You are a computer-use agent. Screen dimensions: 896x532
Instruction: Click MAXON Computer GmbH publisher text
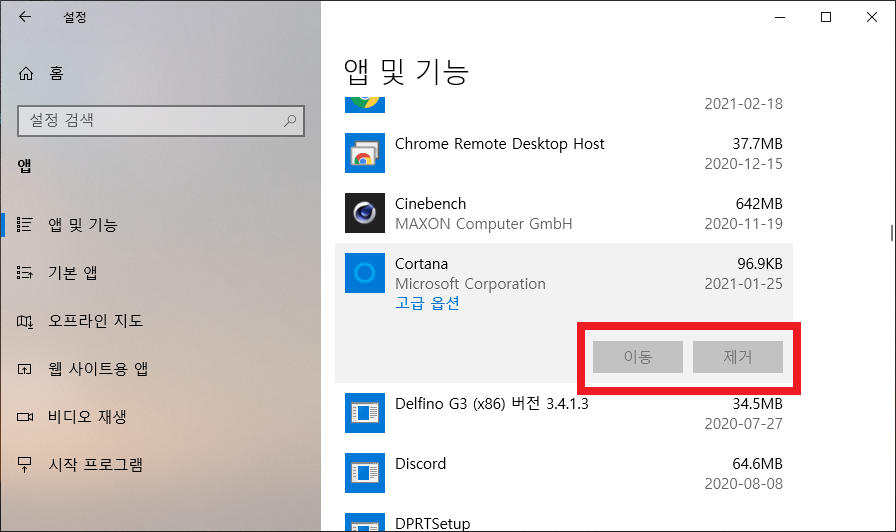pyautogui.click(x=483, y=223)
